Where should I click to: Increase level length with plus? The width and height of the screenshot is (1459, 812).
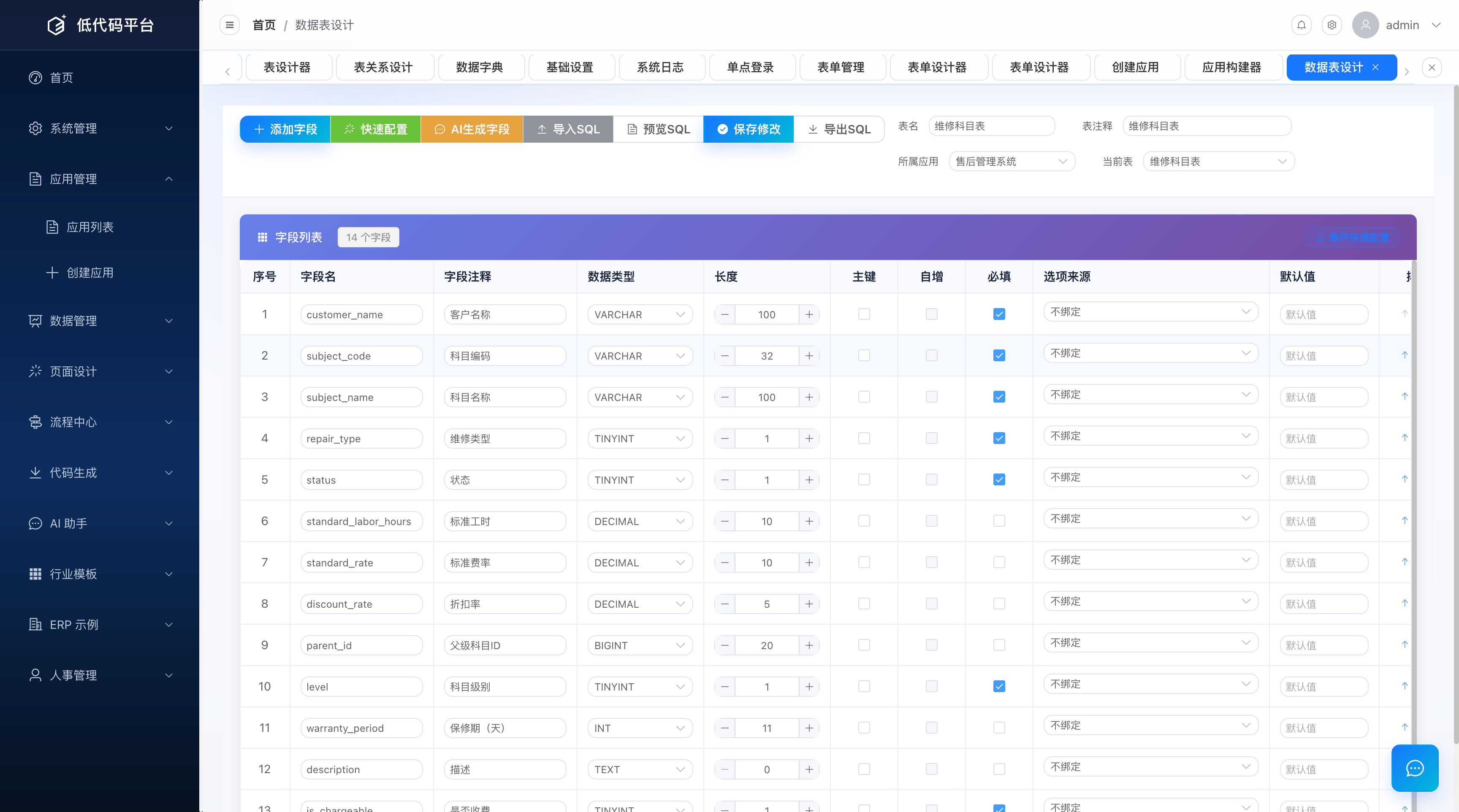(809, 686)
